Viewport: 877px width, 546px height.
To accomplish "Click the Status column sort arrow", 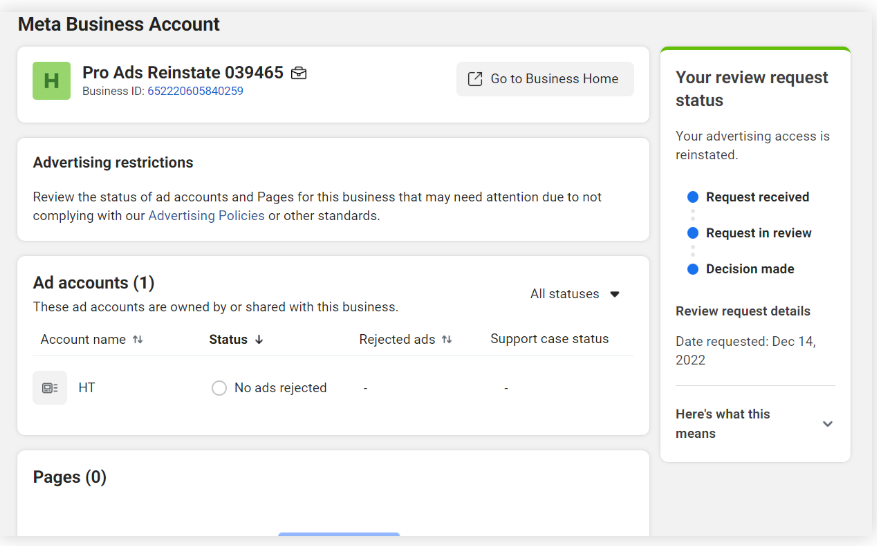I will coord(259,340).
